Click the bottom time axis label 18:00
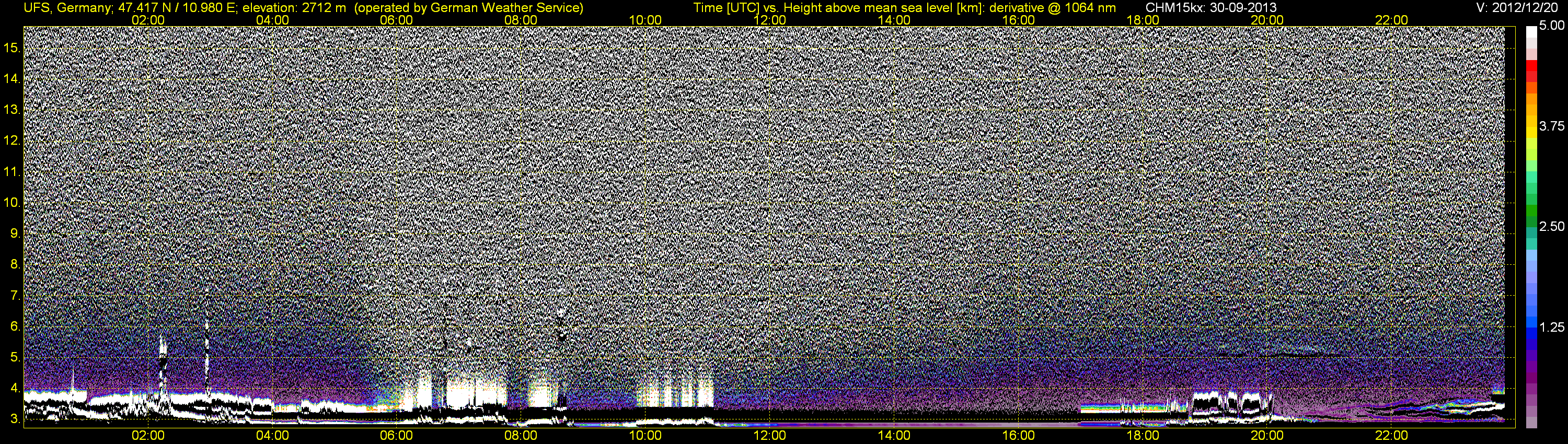 pos(1143,436)
